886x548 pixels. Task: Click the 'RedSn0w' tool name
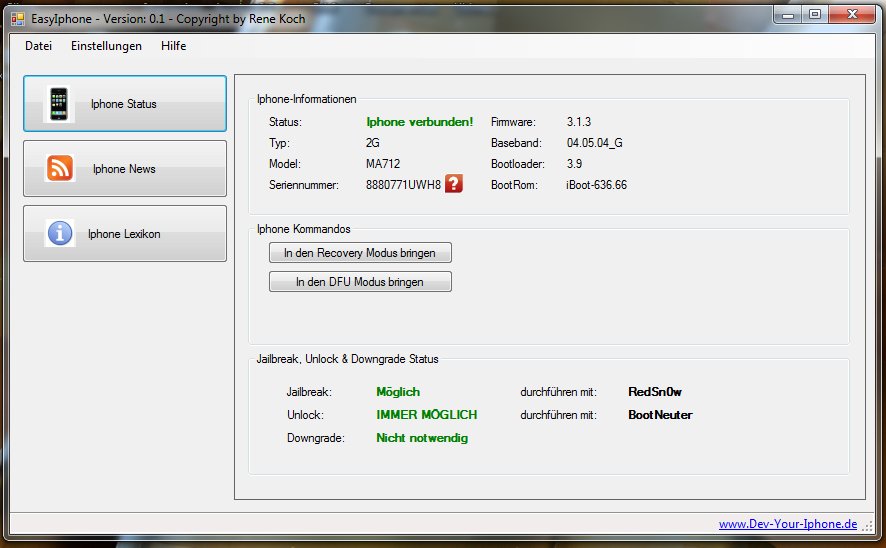(x=655, y=392)
